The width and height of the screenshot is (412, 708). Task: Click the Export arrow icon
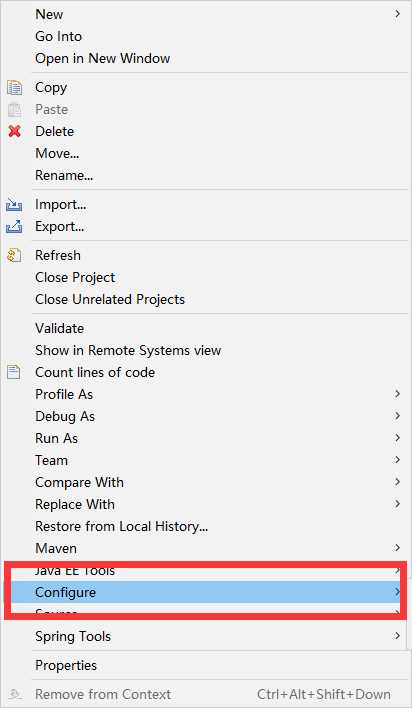pos(14,227)
